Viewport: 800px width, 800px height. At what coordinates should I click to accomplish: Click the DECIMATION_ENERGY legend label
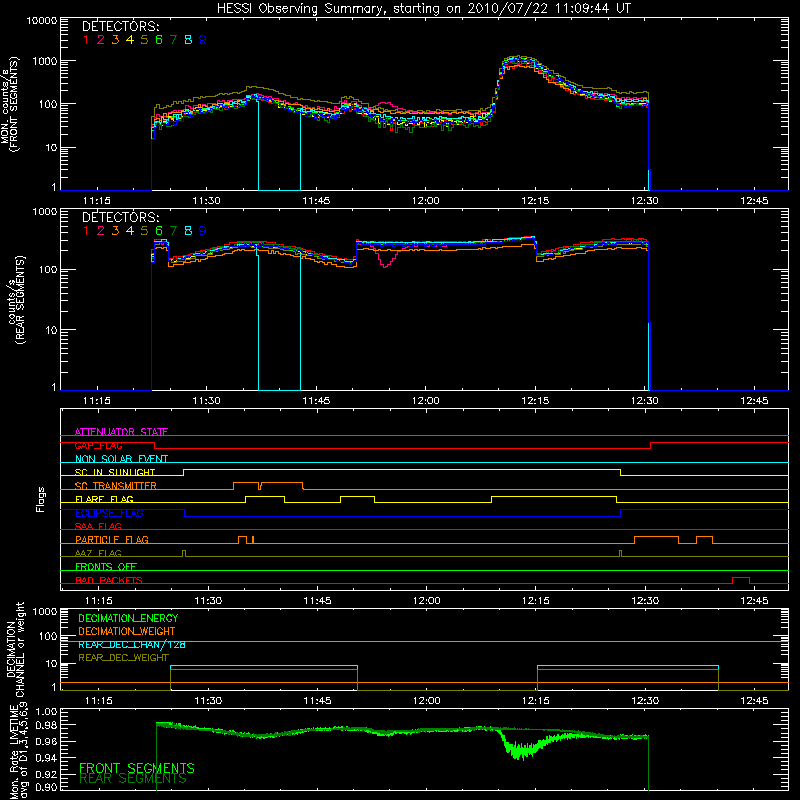(128, 618)
